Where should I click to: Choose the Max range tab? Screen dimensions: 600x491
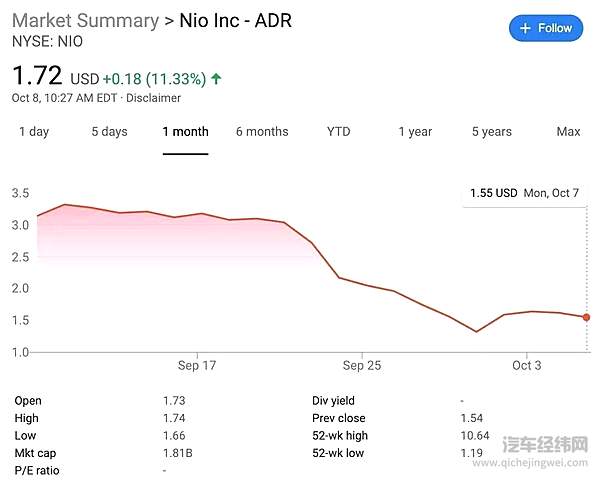click(x=568, y=132)
